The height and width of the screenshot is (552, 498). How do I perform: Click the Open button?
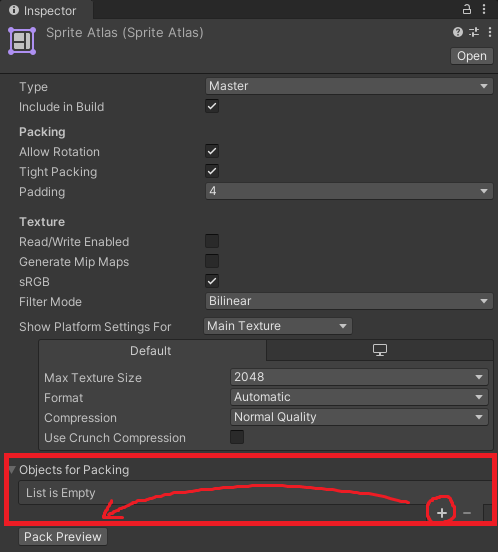[472, 56]
